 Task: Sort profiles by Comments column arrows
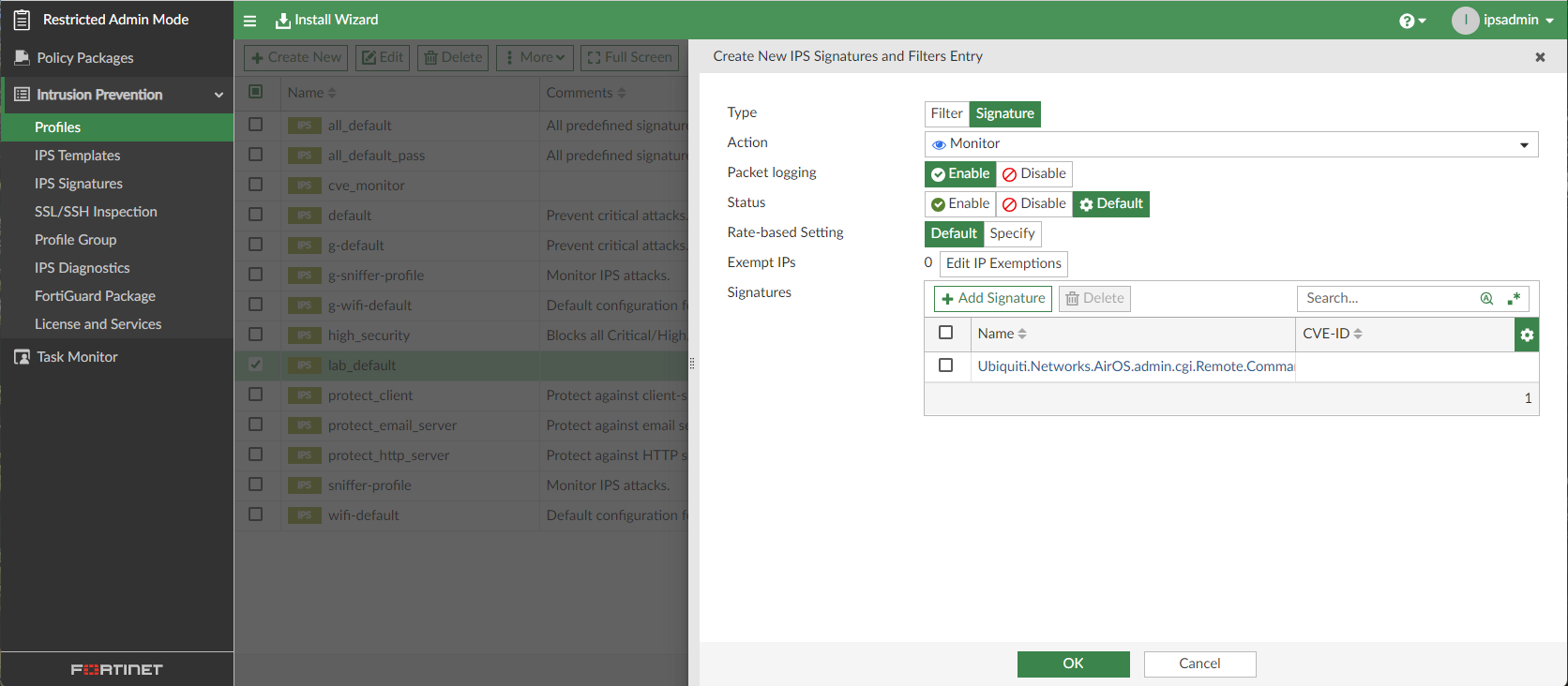coord(622,93)
